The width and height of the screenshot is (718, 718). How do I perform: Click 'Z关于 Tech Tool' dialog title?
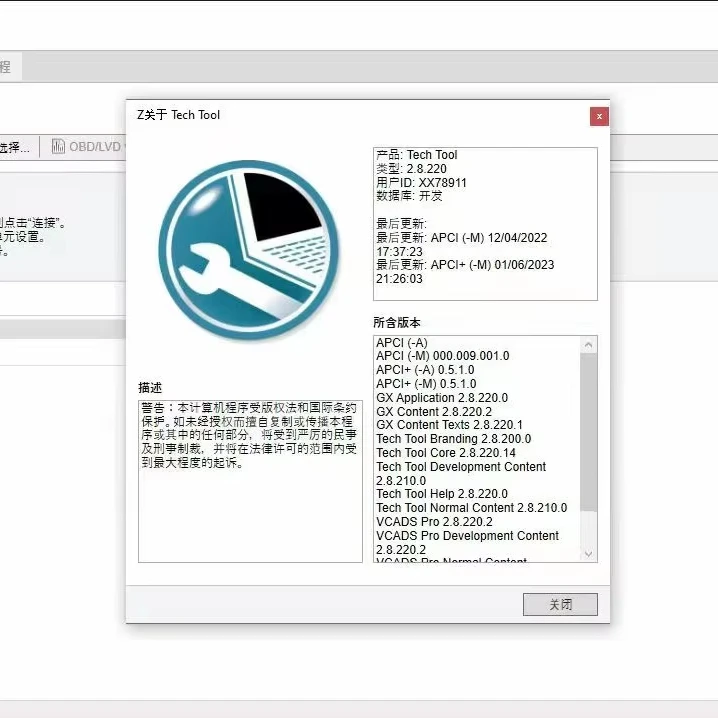179,114
